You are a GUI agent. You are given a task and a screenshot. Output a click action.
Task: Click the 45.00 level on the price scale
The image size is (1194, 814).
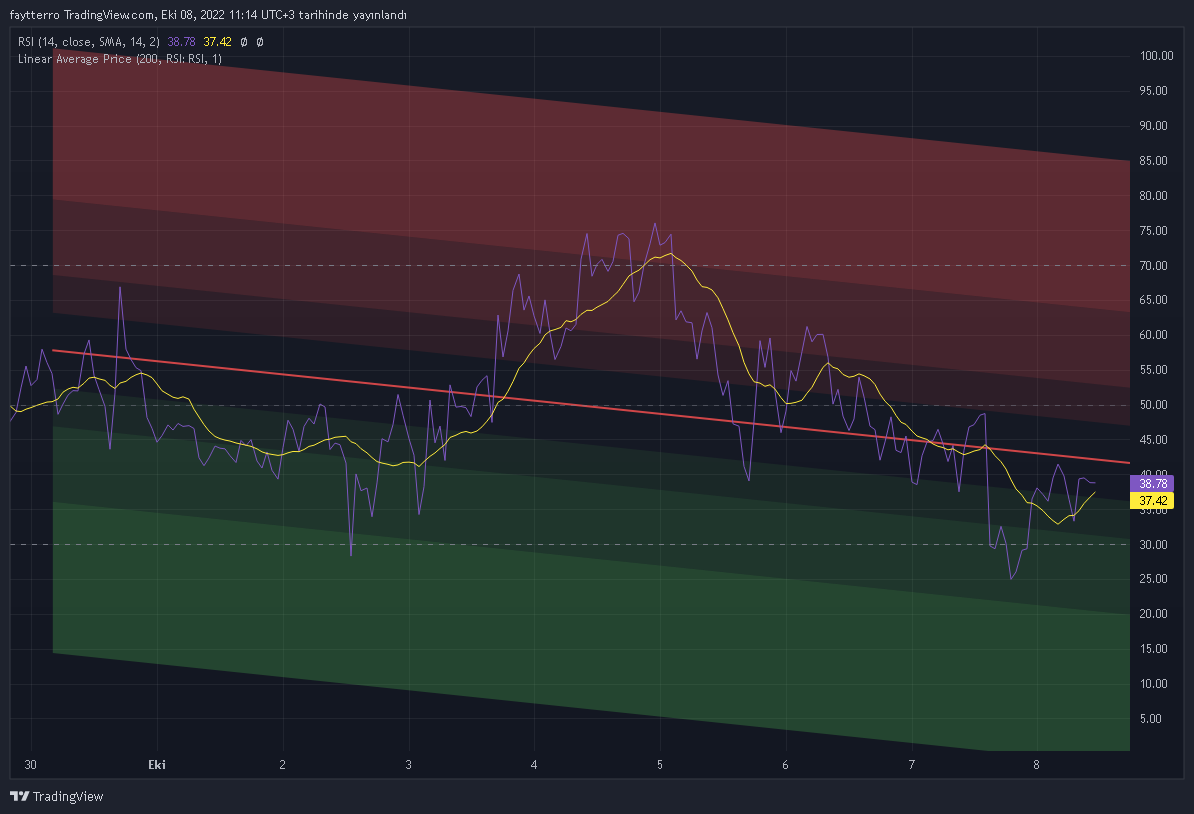coord(1153,440)
